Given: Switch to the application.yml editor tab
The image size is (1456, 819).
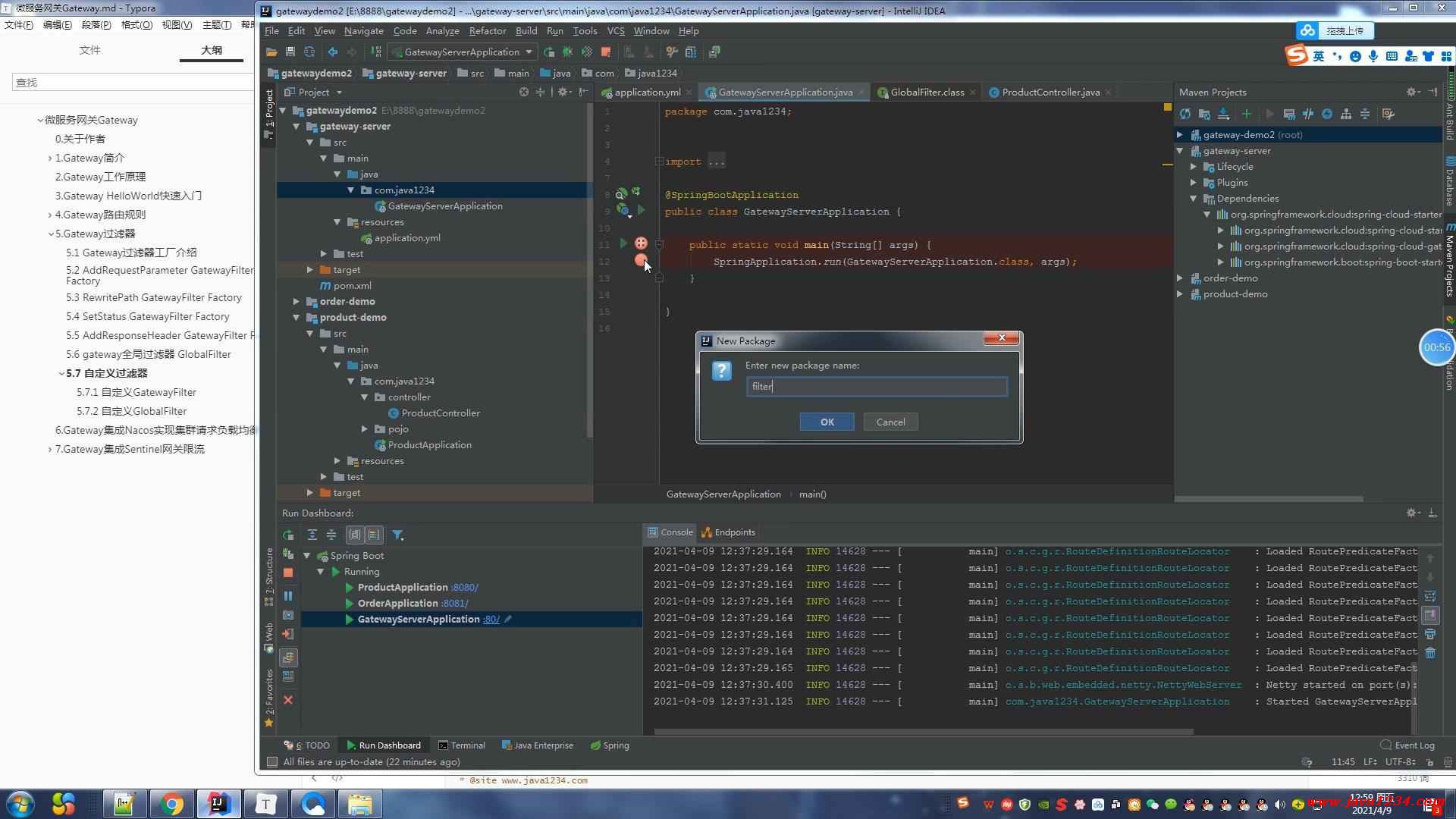Looking at the screenshot, I should click(647, 92).
